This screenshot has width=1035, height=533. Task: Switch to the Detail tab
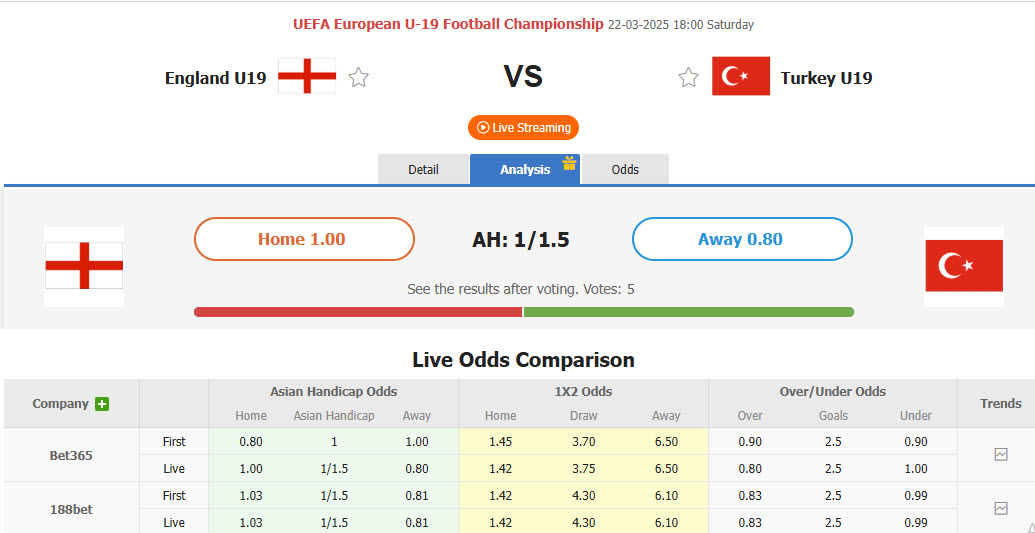click(423, 169)
